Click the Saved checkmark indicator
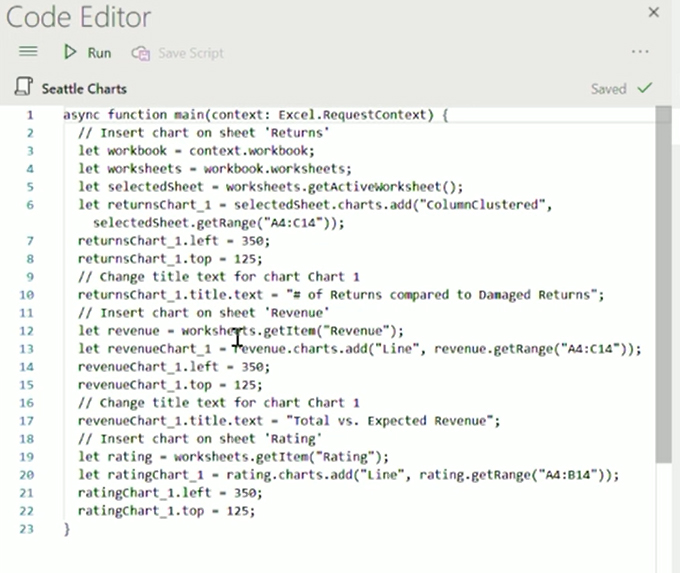Image resolution: width=680 pixels, height=573 pixels. pyautogui.click(x=645, y=88)
